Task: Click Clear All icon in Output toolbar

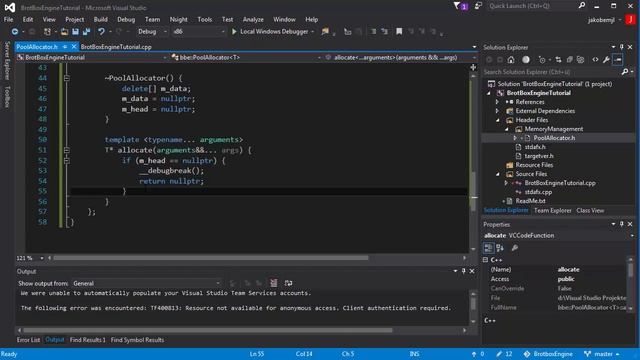Action: tap(273, 283)
